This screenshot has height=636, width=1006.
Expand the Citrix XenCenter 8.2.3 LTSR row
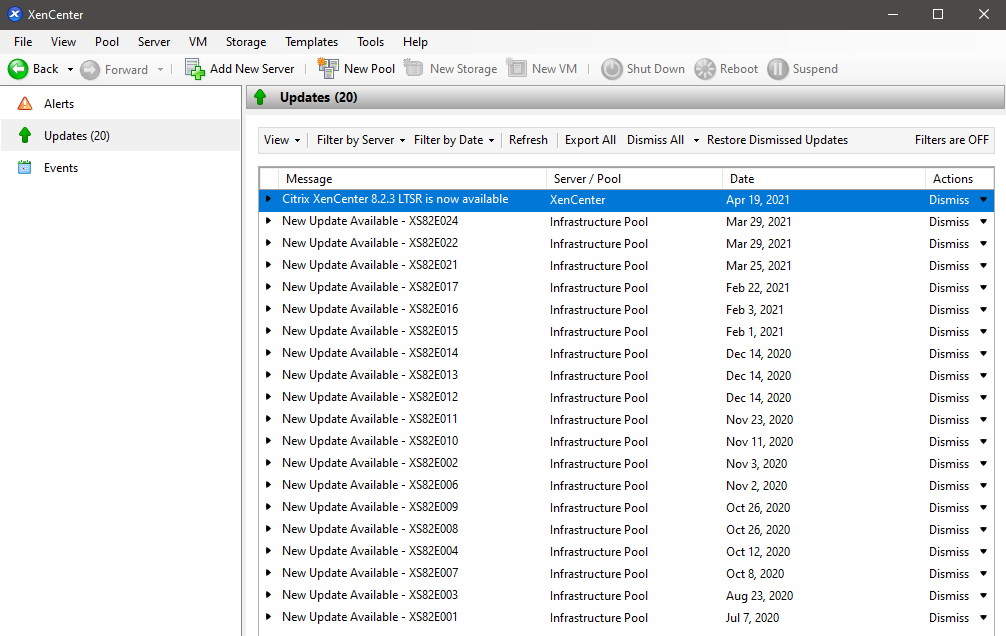tap(268, 199)
